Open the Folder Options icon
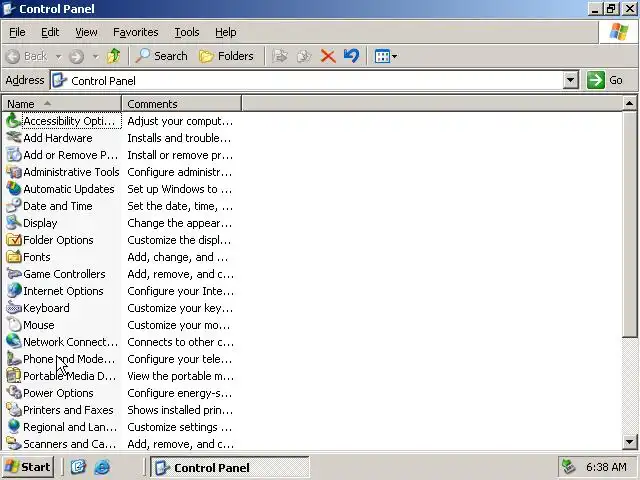The height and width of the screenshot is (480, 640). point(14,240)
